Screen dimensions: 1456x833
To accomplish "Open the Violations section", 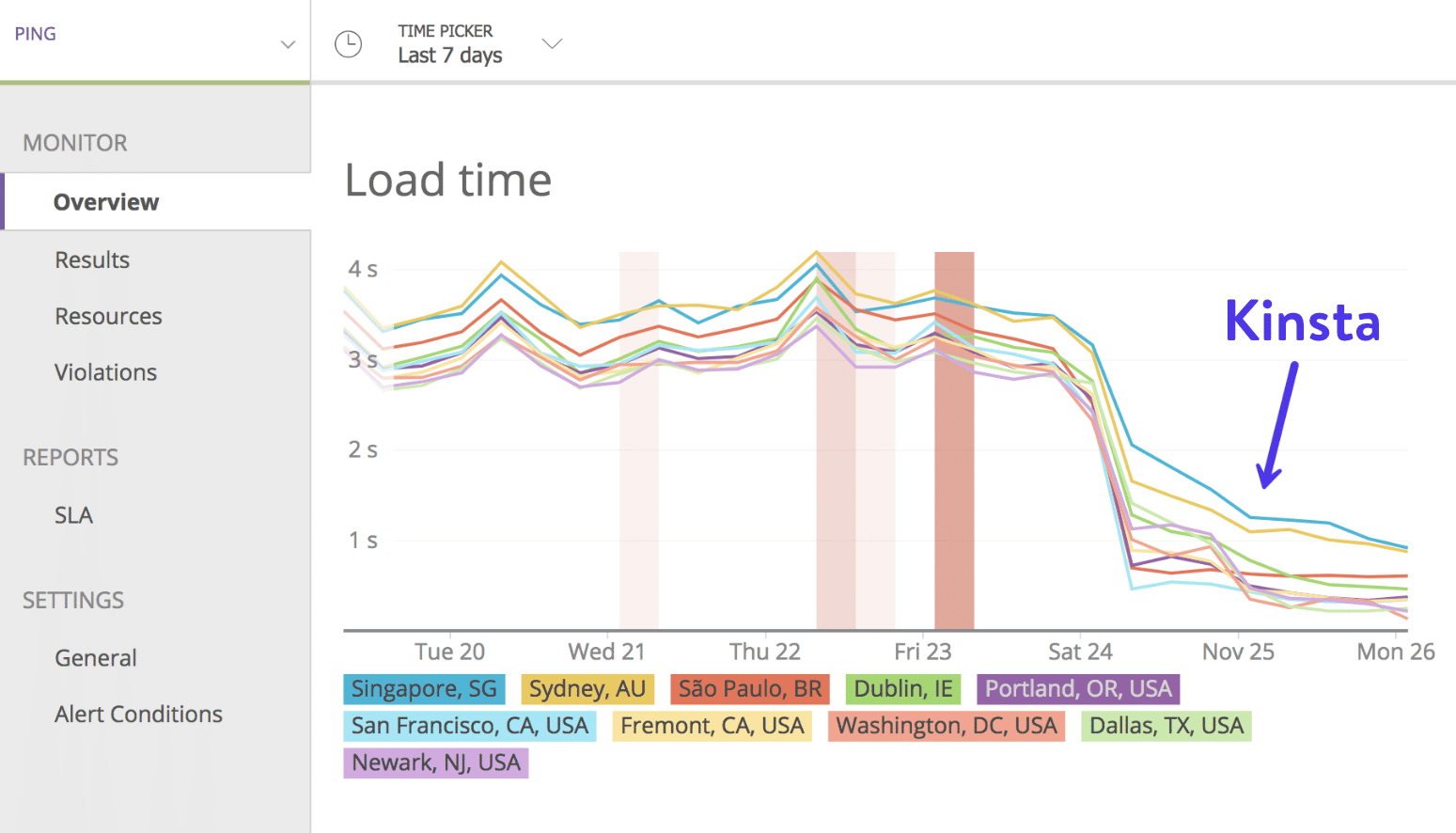I will point(105,372).
